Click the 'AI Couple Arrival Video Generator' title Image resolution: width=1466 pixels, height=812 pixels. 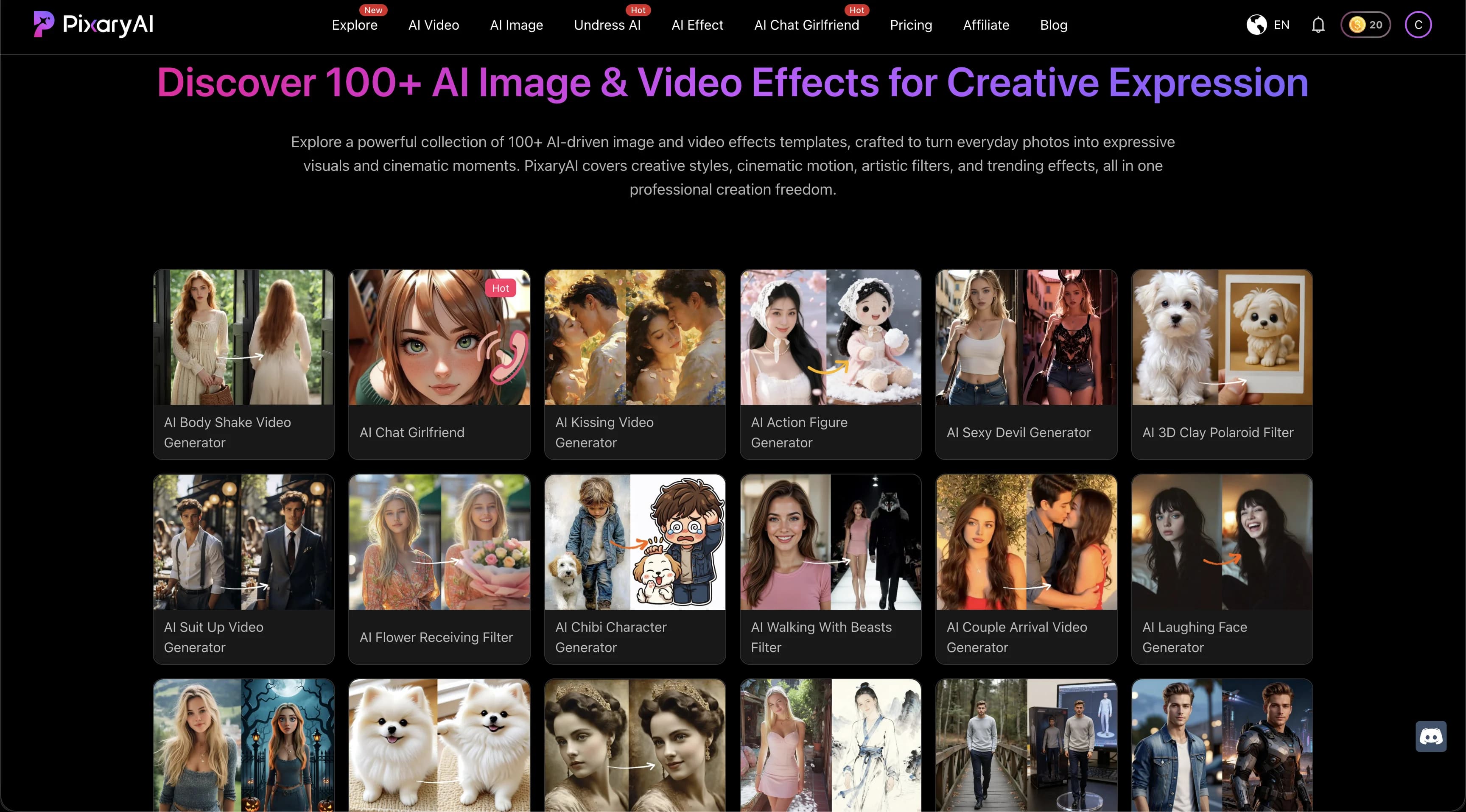pos(1017,637)
